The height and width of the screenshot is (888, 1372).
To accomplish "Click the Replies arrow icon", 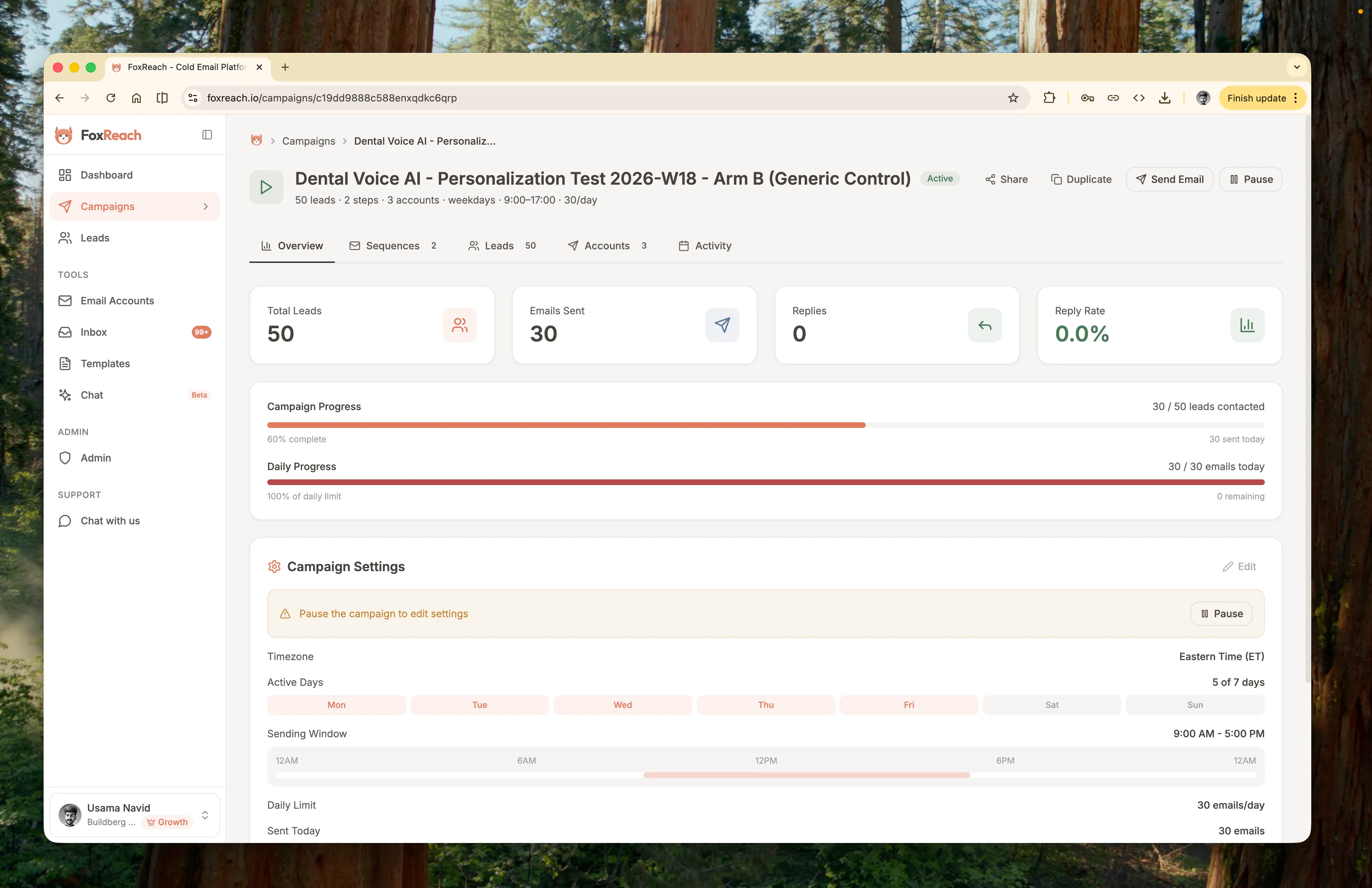I will tap(985, 325).
